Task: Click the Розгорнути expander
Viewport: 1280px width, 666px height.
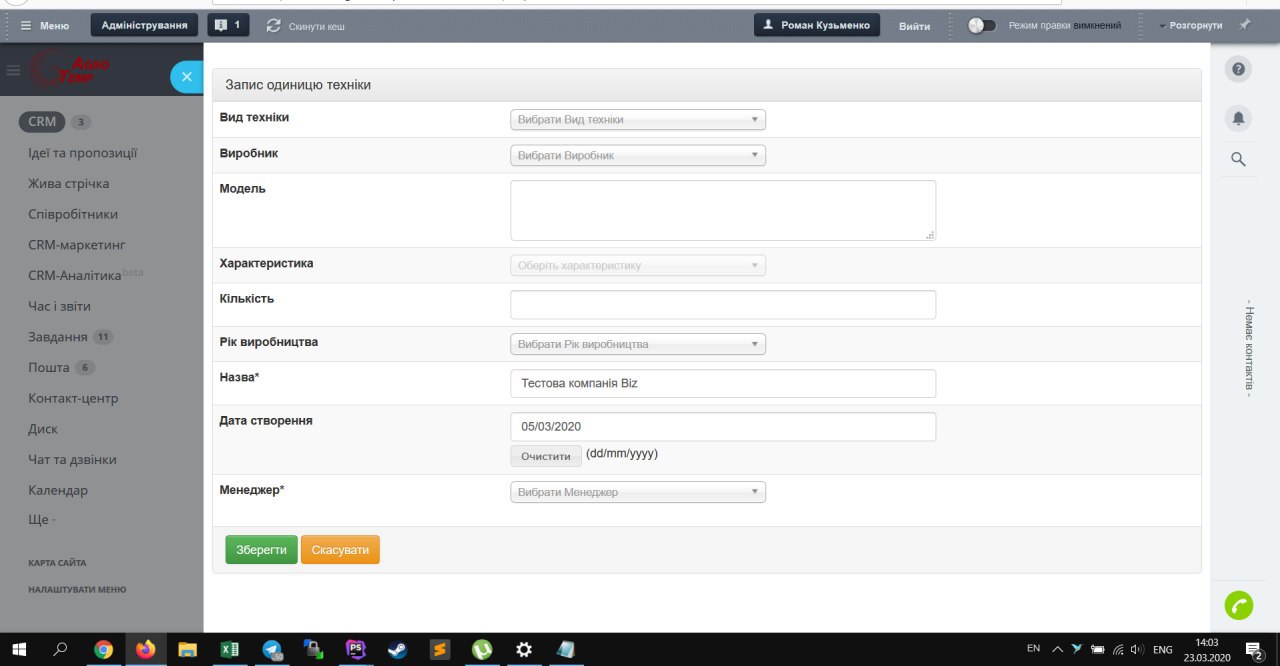Action: (1191, 25)
